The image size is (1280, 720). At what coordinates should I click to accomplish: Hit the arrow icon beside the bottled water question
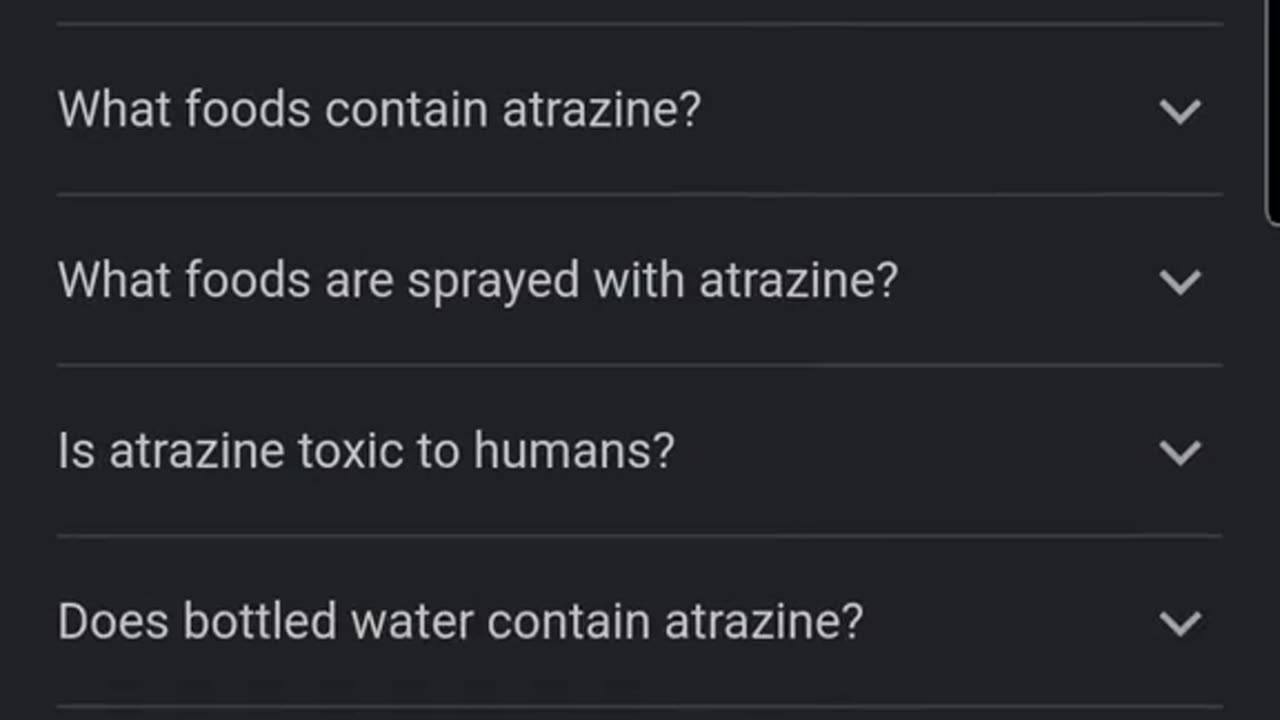(1180, 623)
